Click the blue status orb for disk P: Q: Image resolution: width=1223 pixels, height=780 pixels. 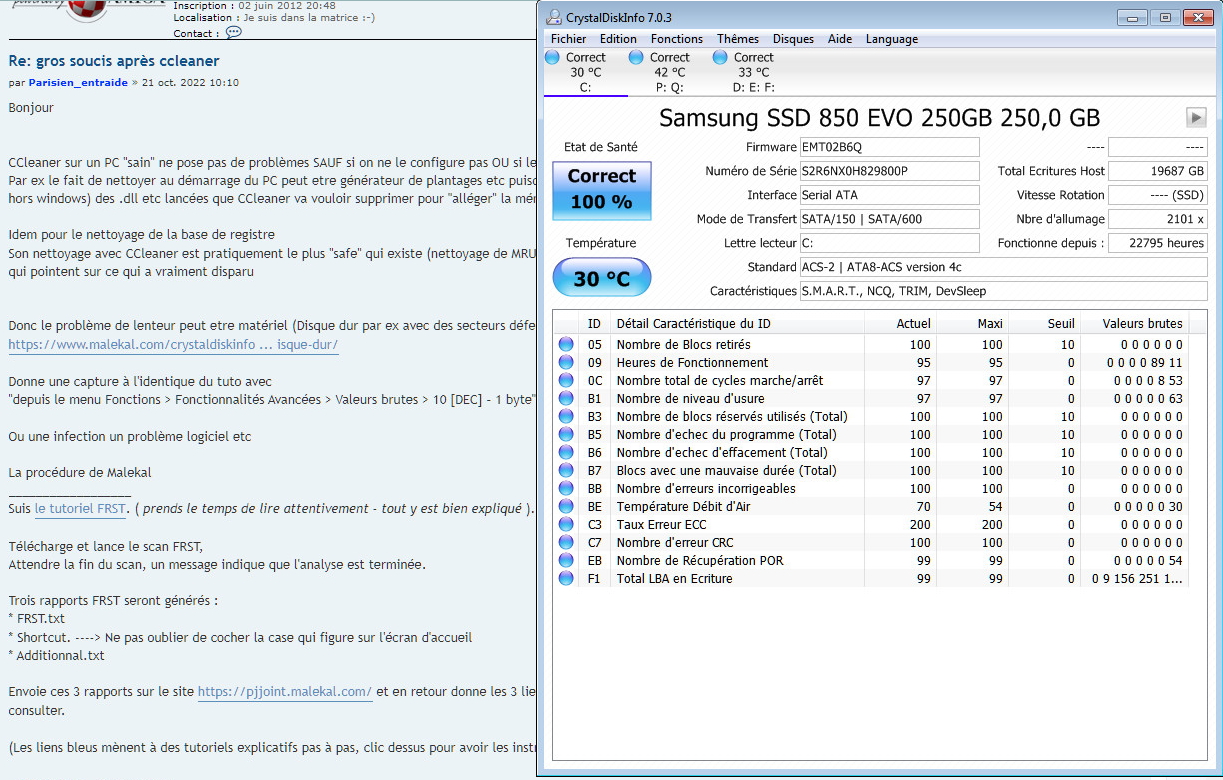[x=636, y=58]
